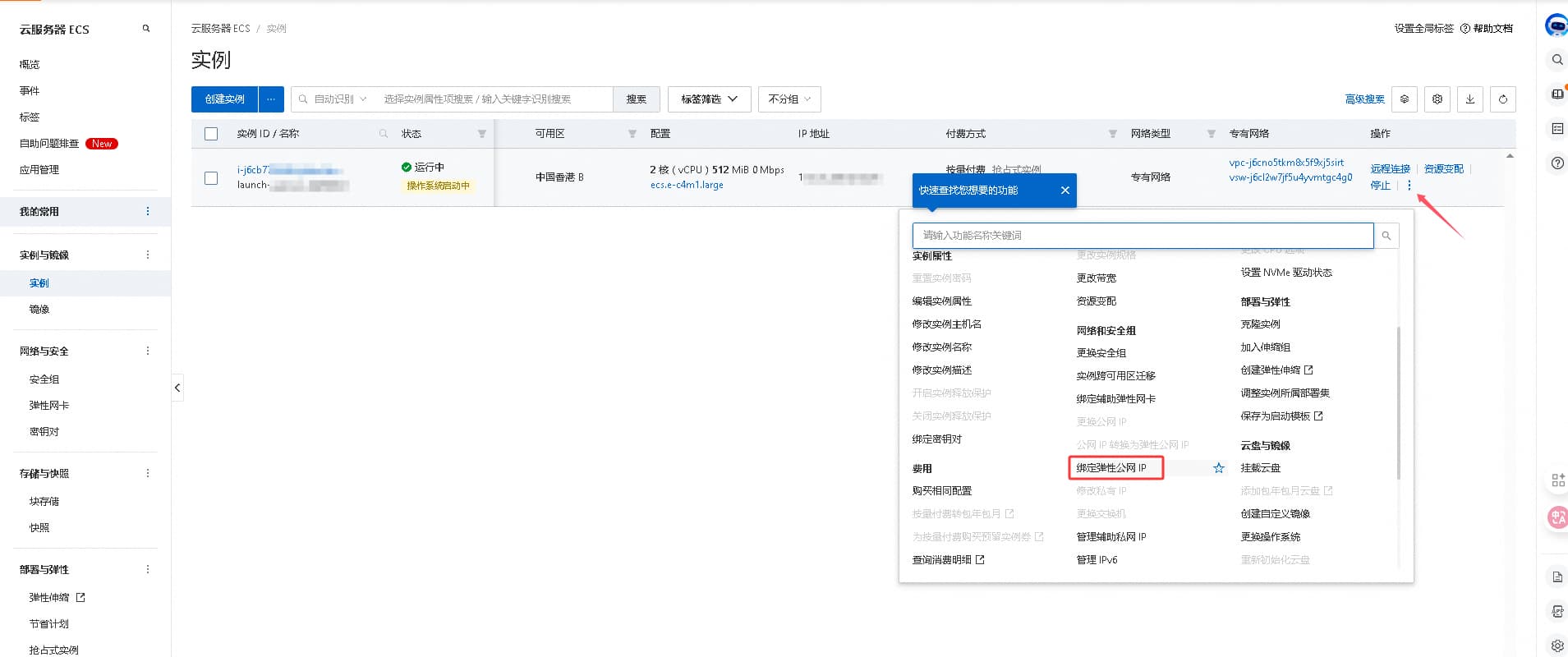Open 安全组 in the sidebar
The width and height of the screenshot is (1568, 657).
[44, 379]
